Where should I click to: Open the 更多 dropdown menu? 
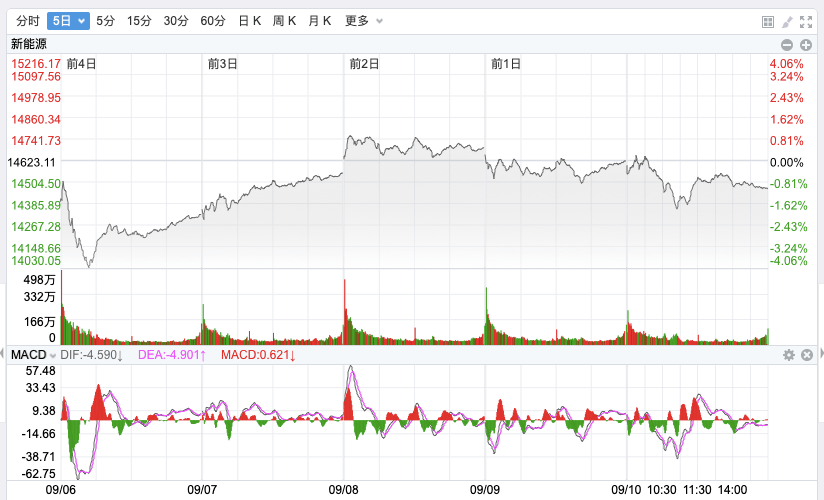[362, 21]
